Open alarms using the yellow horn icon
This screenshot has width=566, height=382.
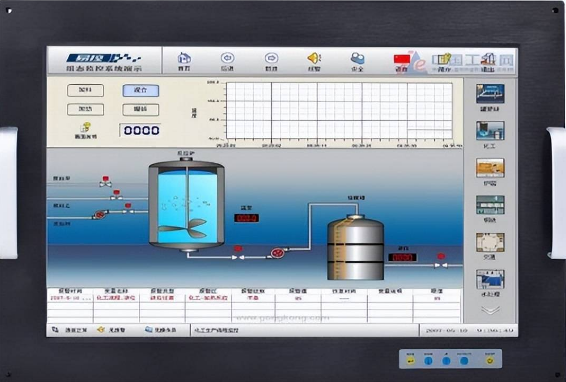(x=314, y=58)
